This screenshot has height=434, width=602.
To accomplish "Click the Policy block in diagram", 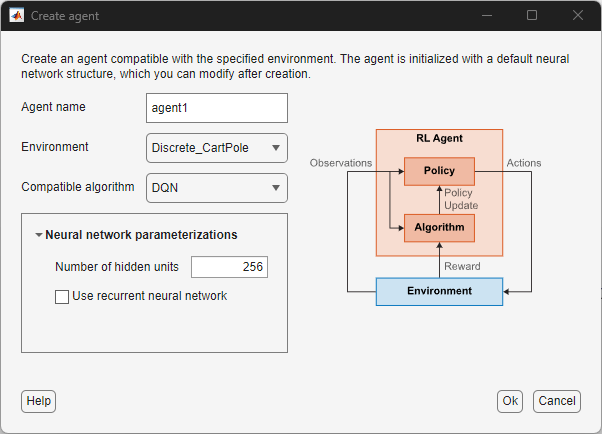I will click(439, 171).
